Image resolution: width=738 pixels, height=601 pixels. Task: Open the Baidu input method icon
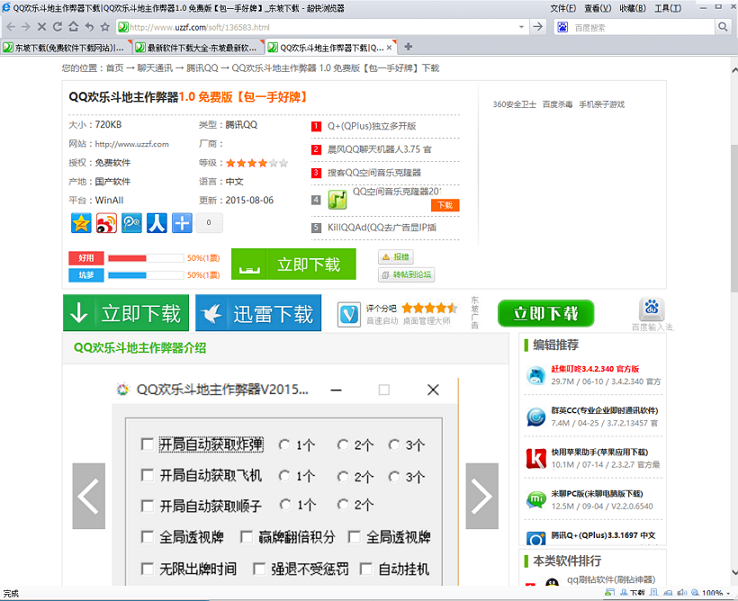(x=652, y=311)
